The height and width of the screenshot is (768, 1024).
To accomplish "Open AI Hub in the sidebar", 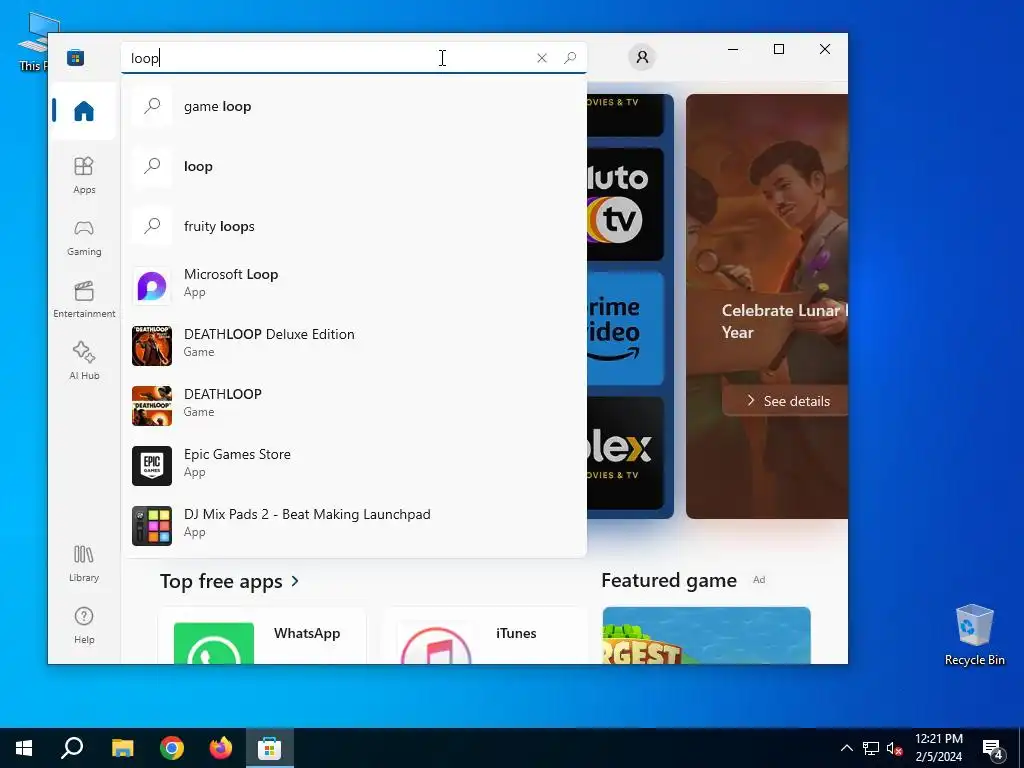I will (84, 360).
